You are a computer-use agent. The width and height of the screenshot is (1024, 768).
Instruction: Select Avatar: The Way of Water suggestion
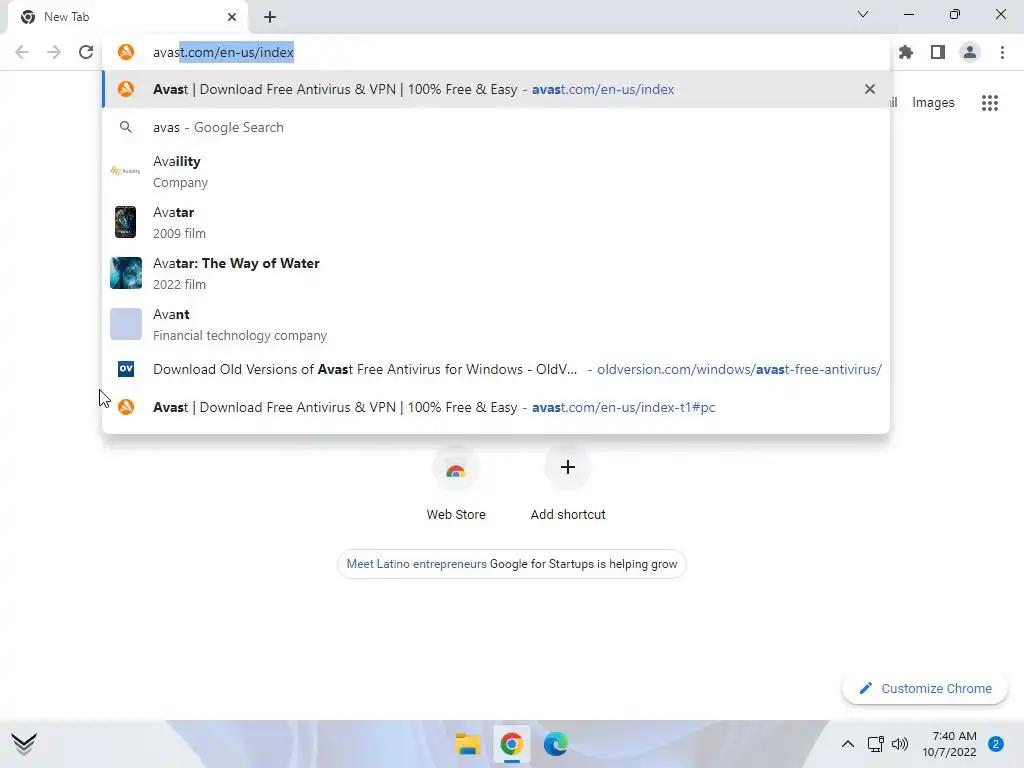point(496,273)
